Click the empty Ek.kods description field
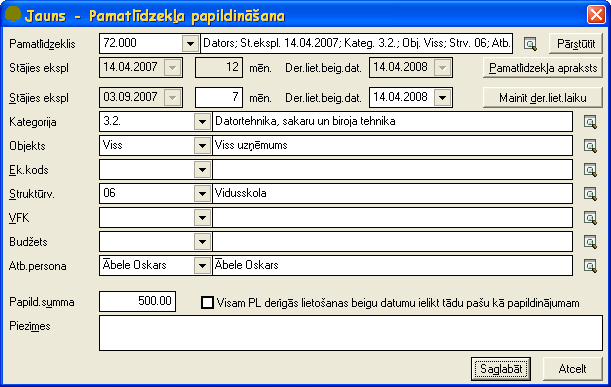Screen dimensions: 611x387 (x=392, y=170)
